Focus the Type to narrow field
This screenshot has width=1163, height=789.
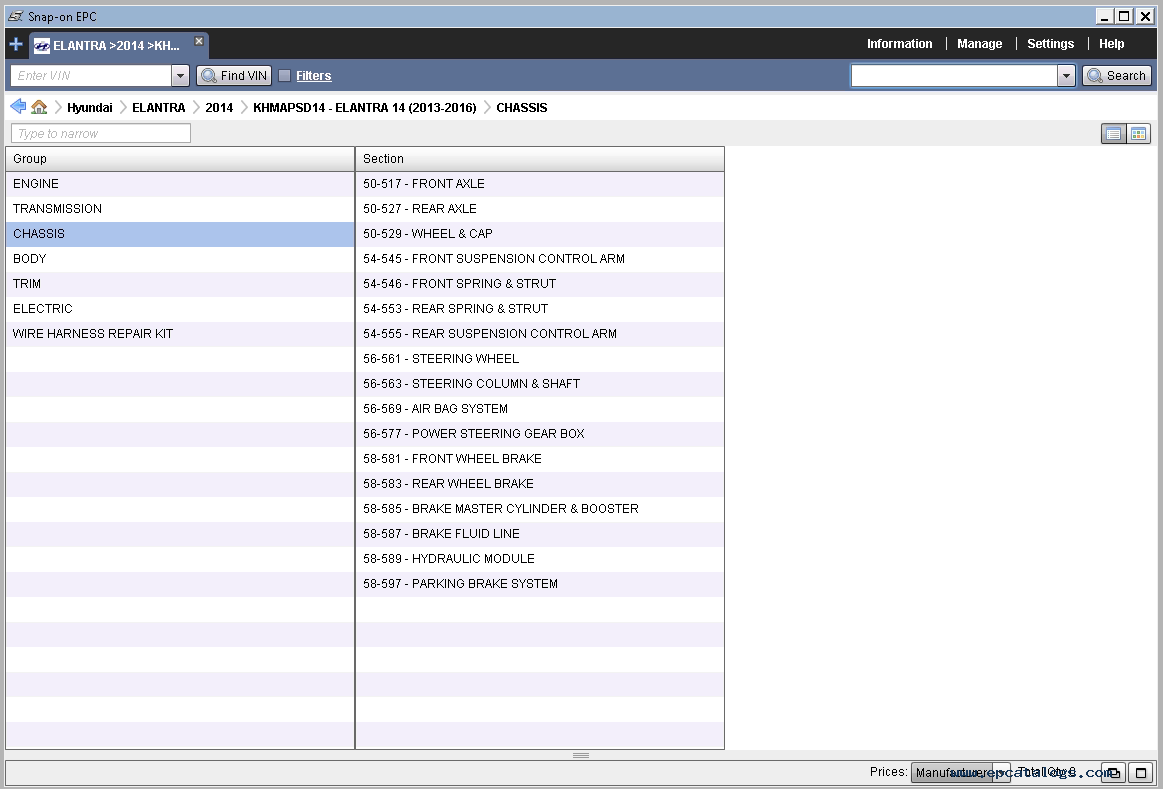click(x=101, y=133)
